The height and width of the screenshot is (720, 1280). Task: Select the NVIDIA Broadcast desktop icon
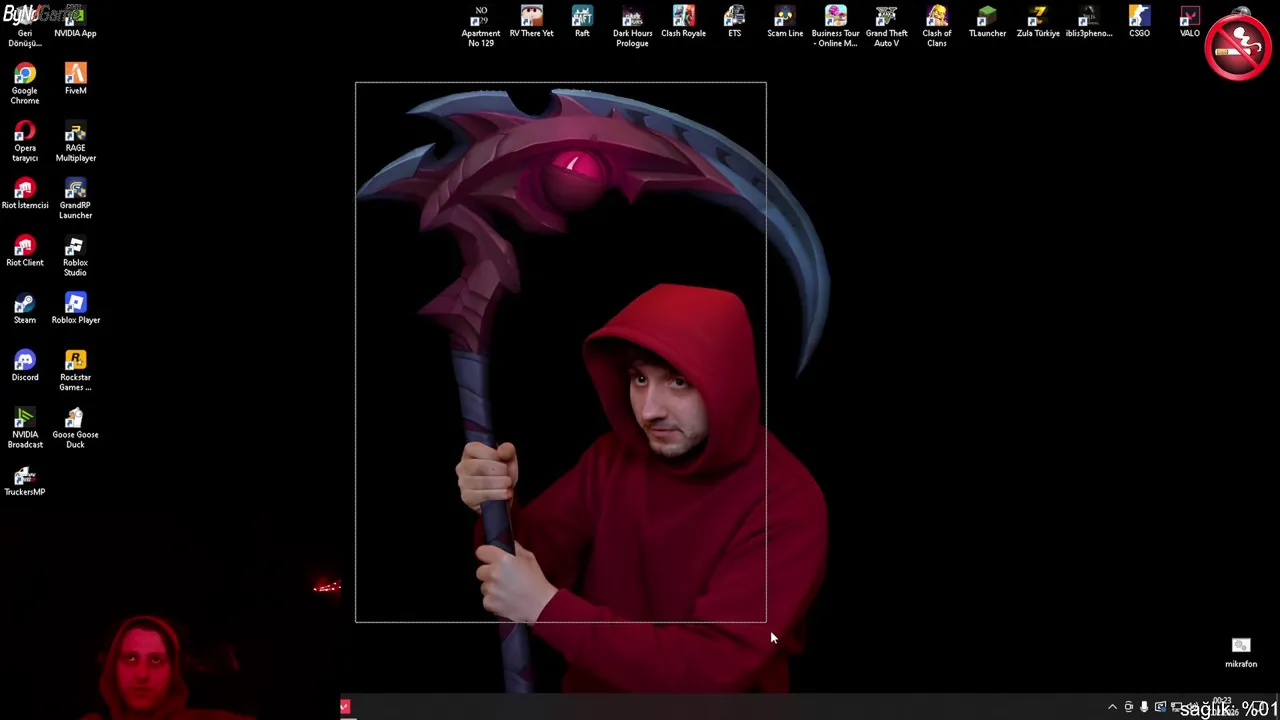point(25,427)
